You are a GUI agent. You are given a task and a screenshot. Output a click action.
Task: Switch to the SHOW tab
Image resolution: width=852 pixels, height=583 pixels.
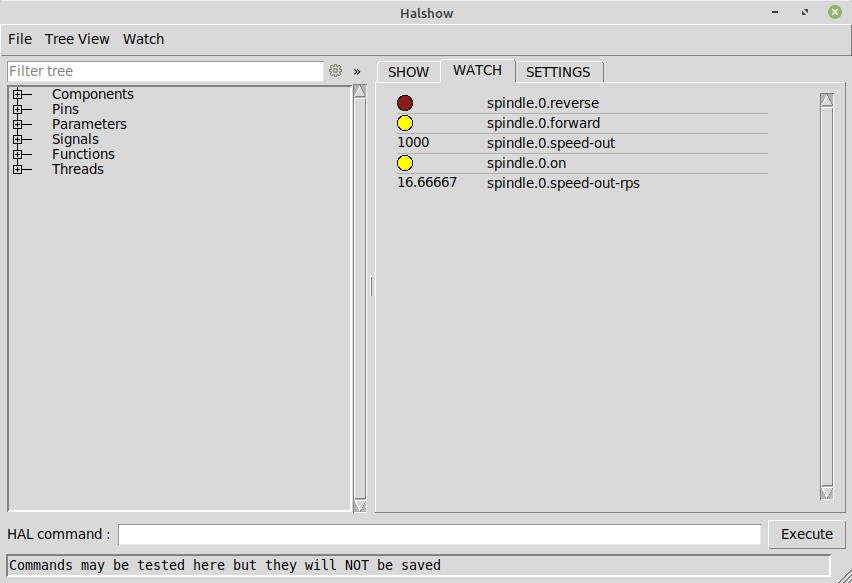[408, 72]
